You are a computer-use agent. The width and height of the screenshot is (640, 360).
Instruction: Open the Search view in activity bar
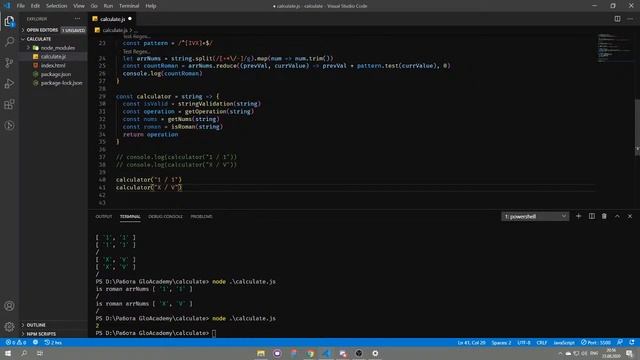(x=9, y=42)
